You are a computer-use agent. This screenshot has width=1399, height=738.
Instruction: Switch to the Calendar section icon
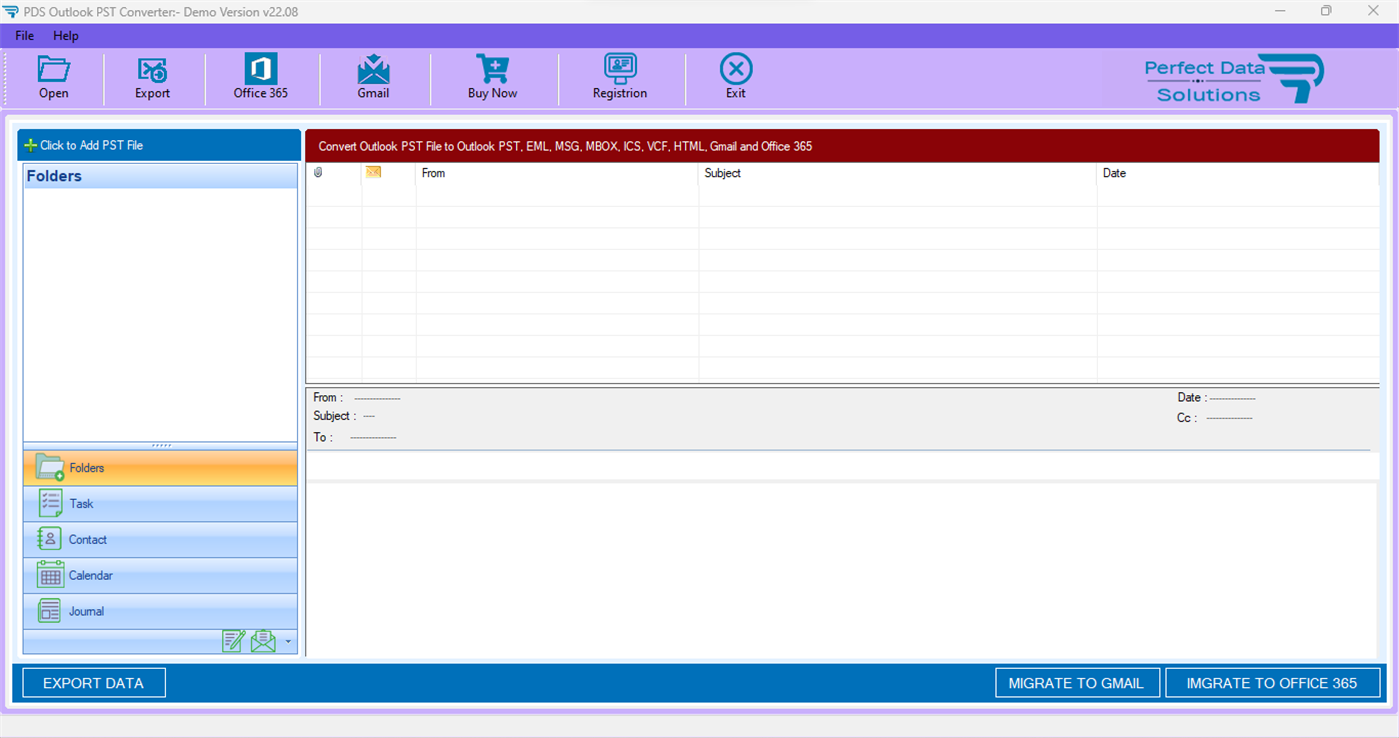pos(160,575)
